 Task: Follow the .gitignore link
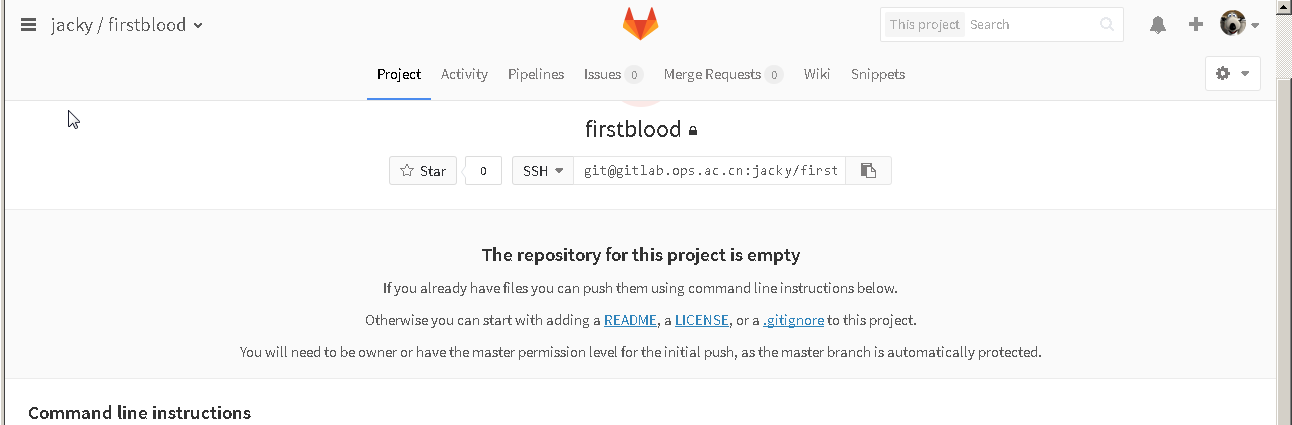(794, 321)
